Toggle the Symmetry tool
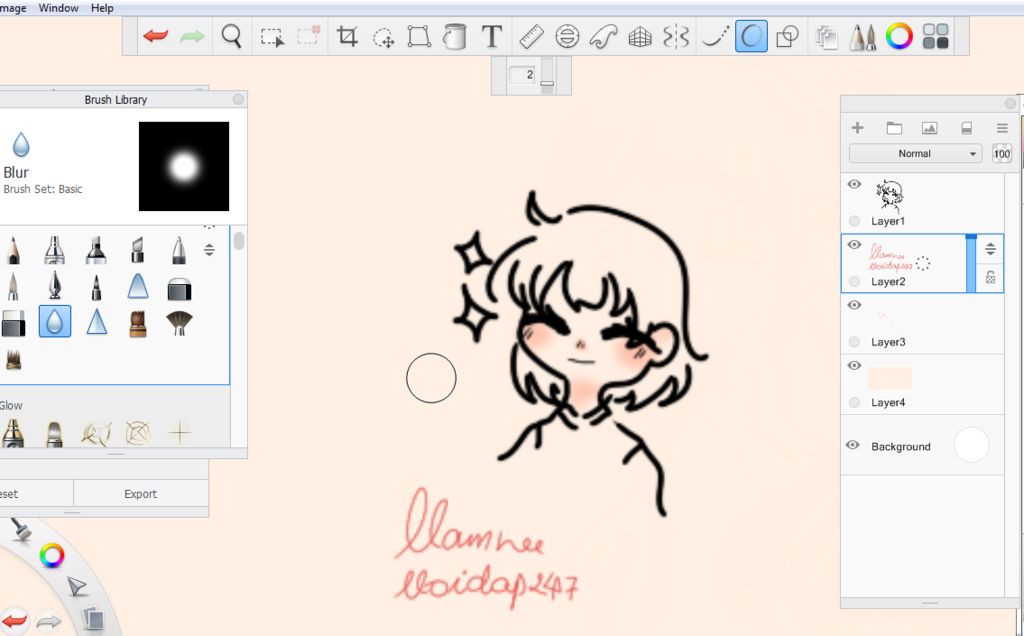The image size is (1024, 636). click(676, 37)
